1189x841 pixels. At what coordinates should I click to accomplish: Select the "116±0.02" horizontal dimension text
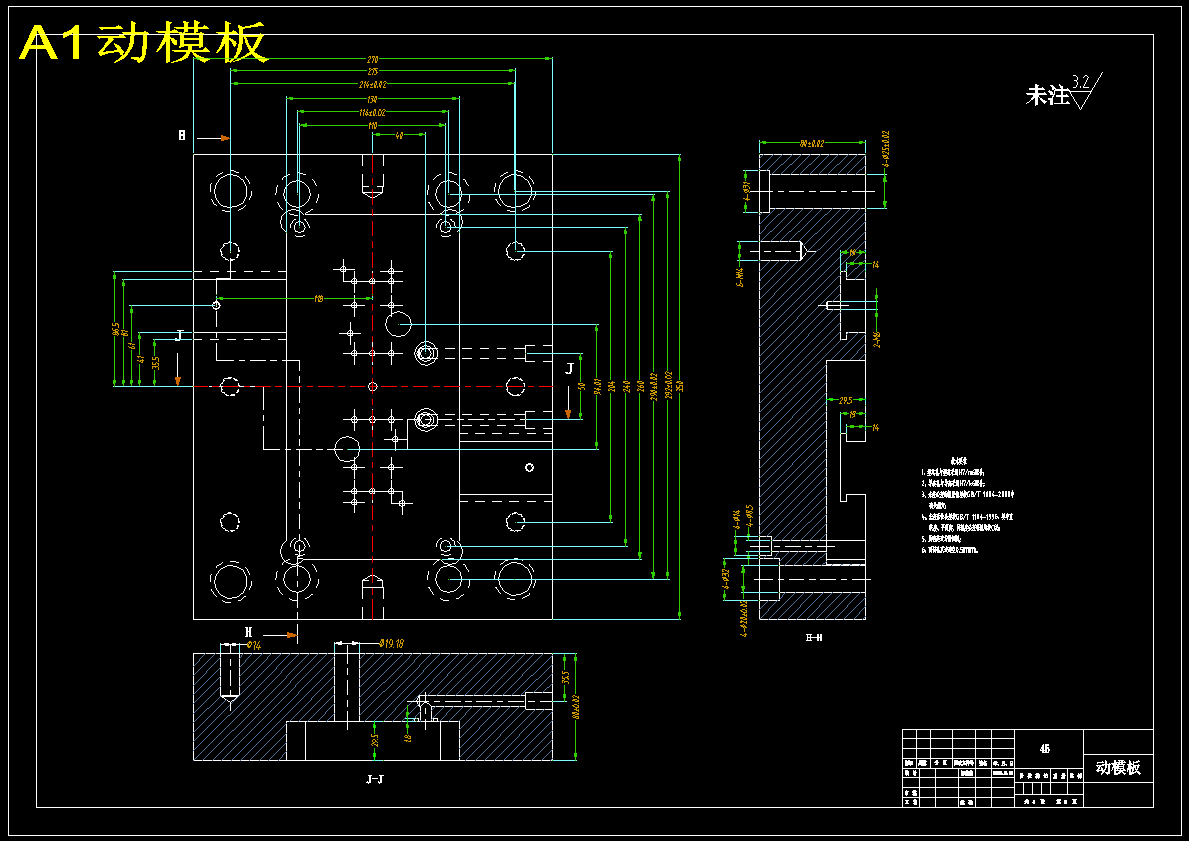click(372, 113)
